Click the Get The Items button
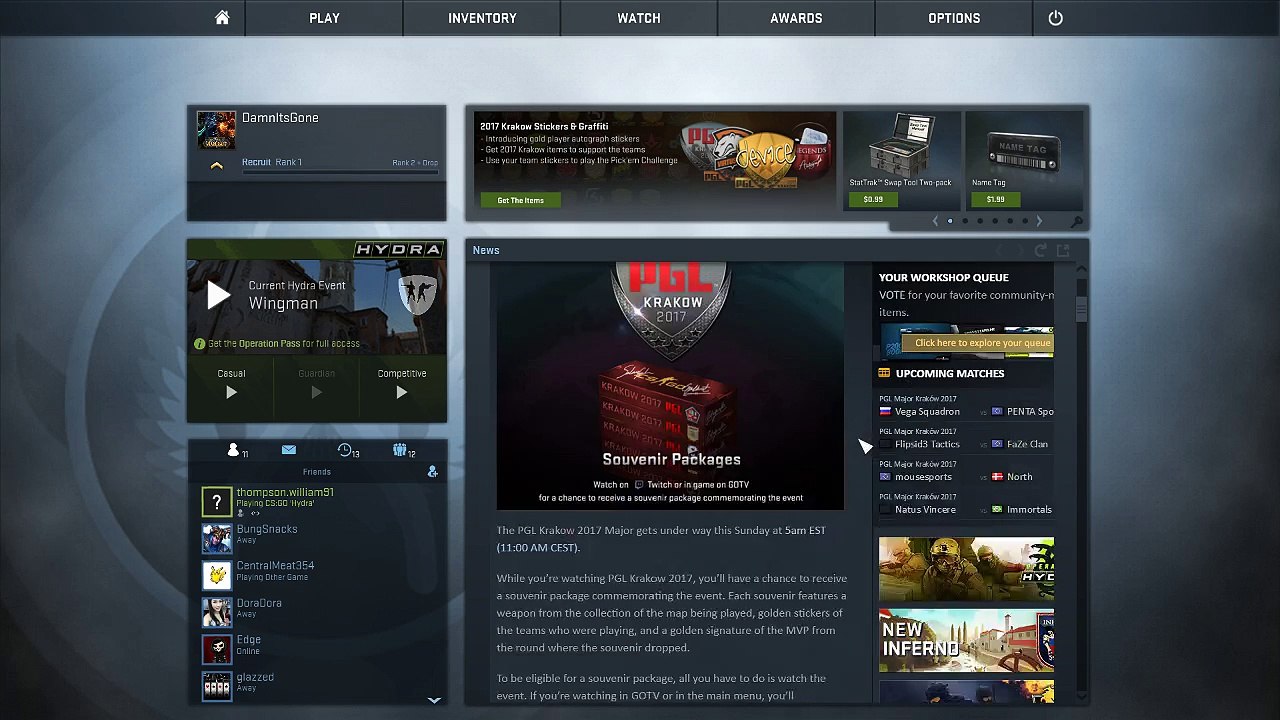1280x720 pixels. [x=520, y=200]
